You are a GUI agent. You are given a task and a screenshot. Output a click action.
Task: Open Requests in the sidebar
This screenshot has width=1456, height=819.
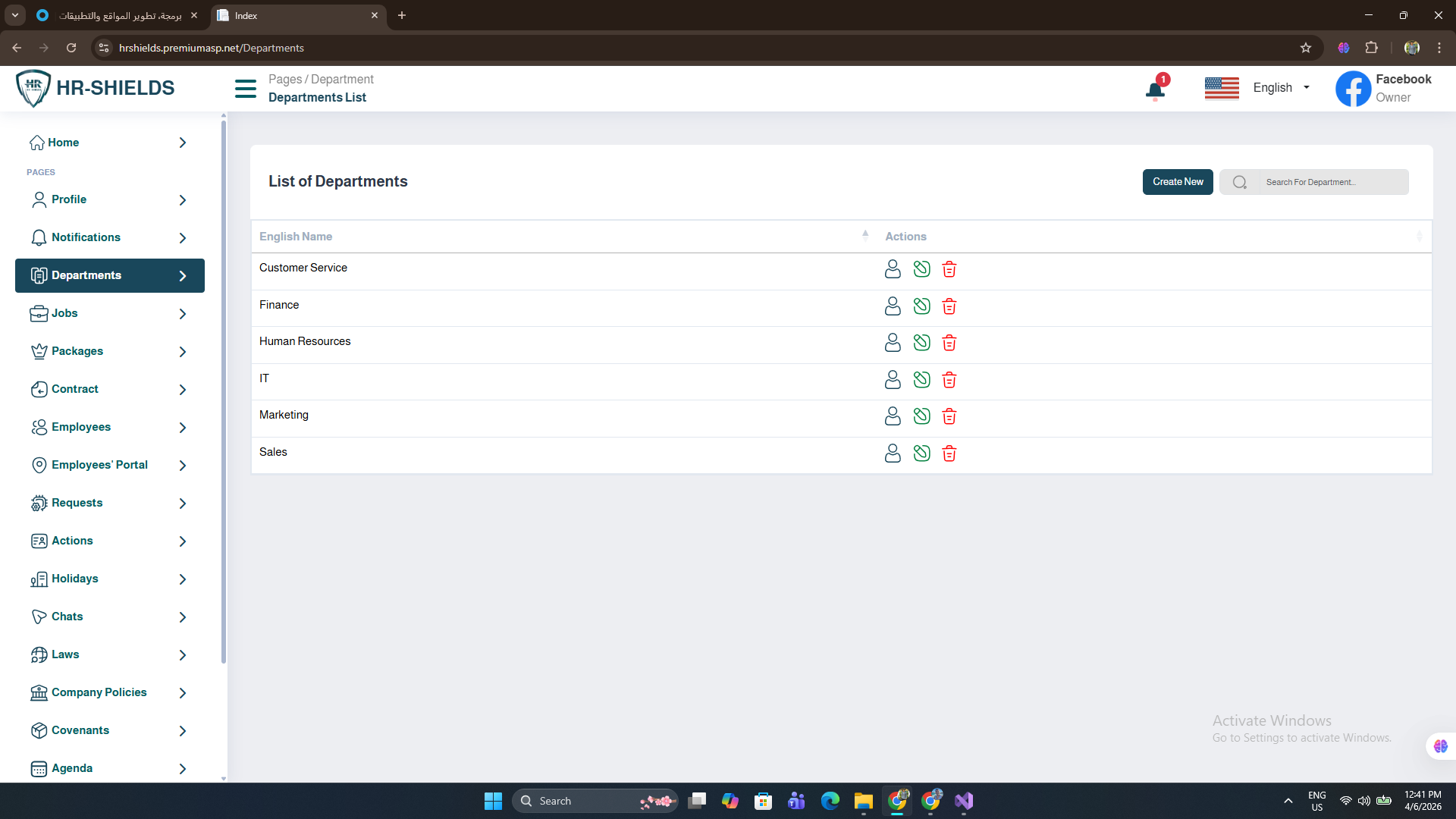click(77, 503)
